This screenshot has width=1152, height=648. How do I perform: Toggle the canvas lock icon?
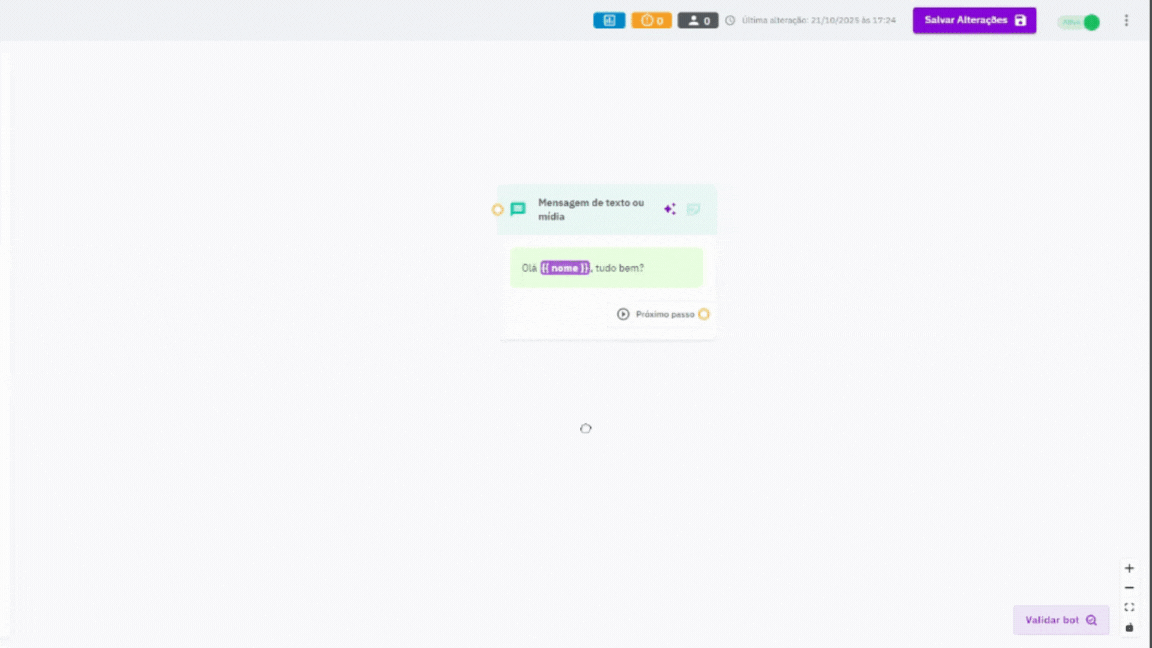click(1129, 627)
